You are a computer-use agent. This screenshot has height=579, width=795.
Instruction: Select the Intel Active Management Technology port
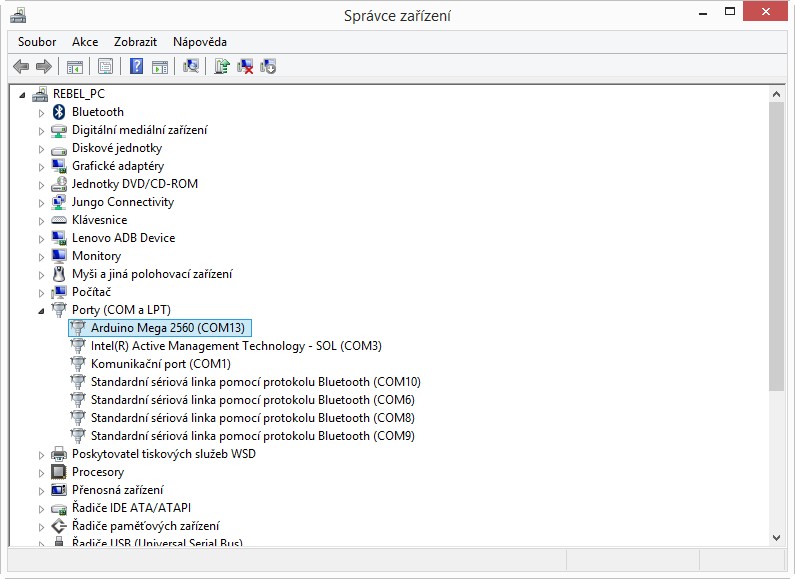click(x=236, y=346)
